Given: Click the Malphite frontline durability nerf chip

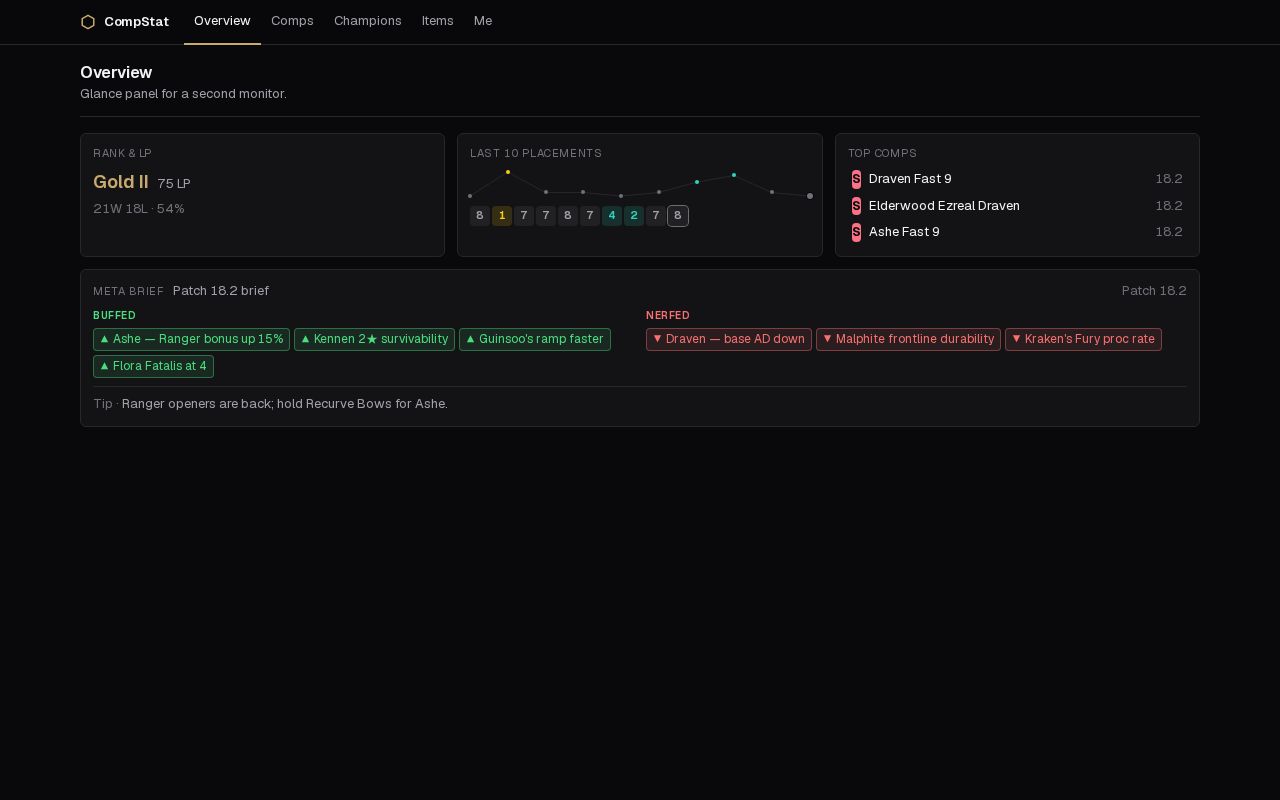Looking at the screenshot, I should coord(908,339).
